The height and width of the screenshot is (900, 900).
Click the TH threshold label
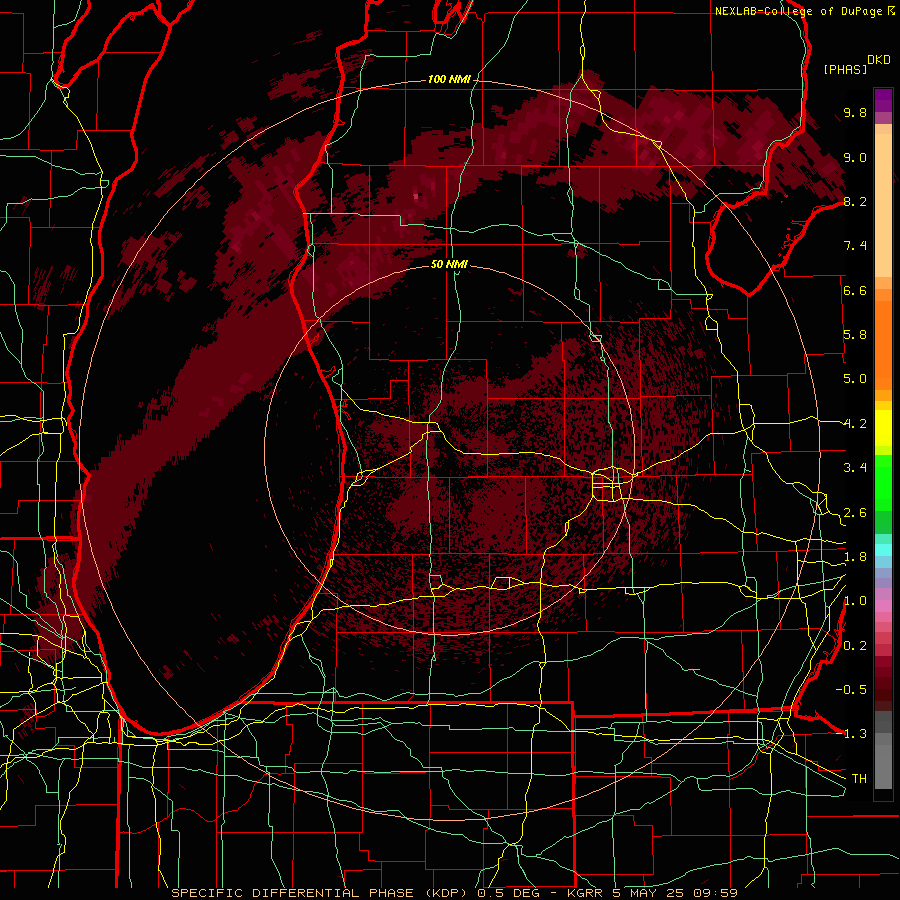(859, 779)
